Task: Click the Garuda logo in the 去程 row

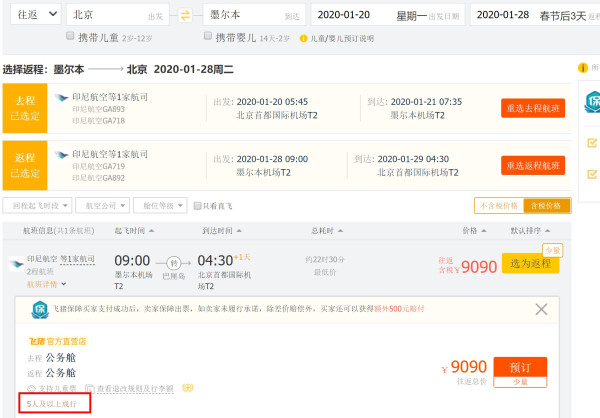Action: coord(61,97)
